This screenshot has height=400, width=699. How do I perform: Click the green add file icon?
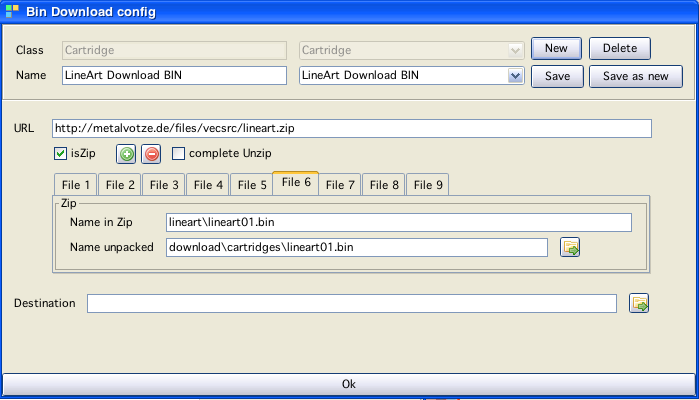pos(126,154)
